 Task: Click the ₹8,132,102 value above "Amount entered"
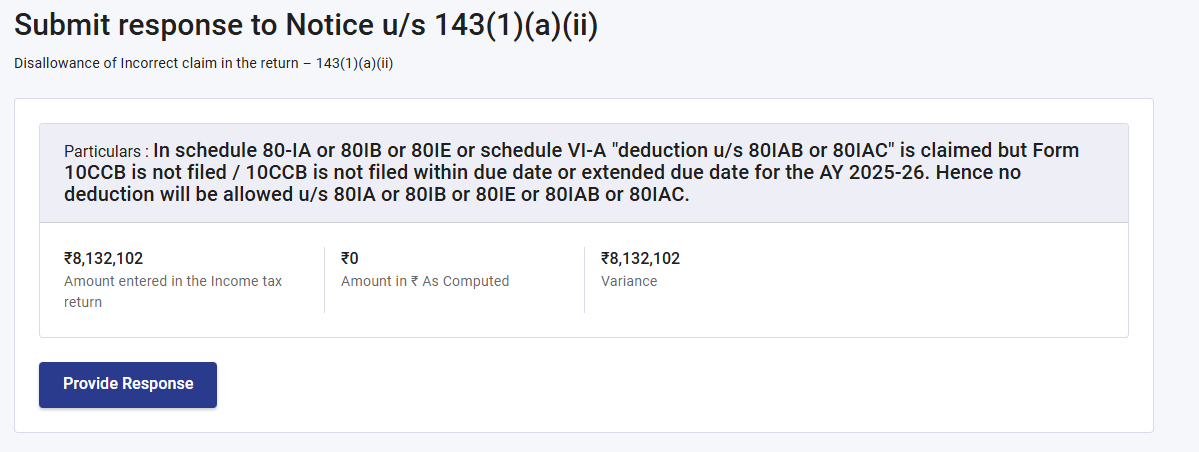[x=103, y=258]
